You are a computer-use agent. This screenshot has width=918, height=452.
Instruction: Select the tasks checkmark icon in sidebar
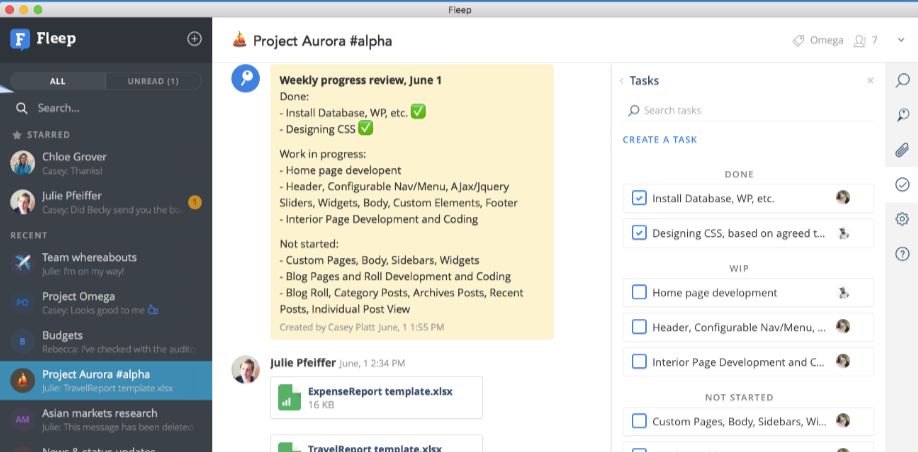[x=901, y=185]
